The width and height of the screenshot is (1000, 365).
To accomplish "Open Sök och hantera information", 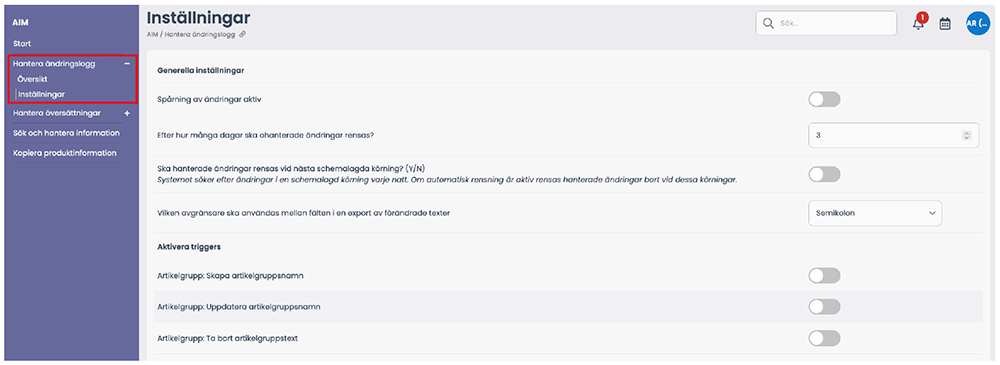I will coord(66,133).
